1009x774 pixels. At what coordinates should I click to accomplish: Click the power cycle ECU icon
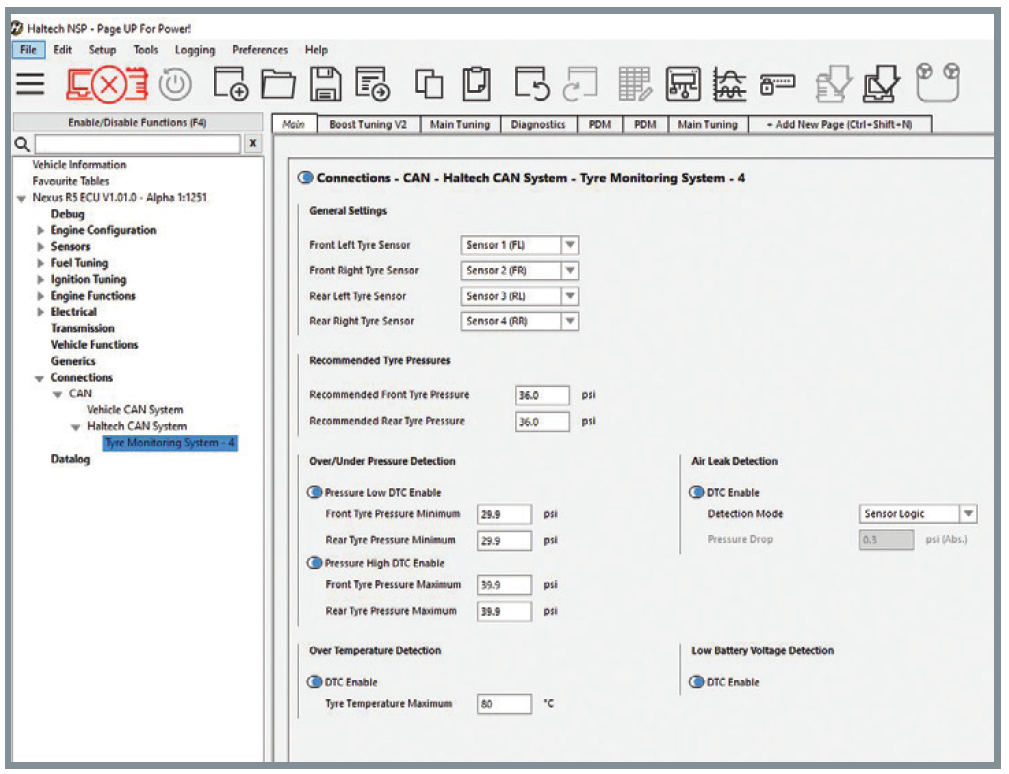(x=175, y=84)
